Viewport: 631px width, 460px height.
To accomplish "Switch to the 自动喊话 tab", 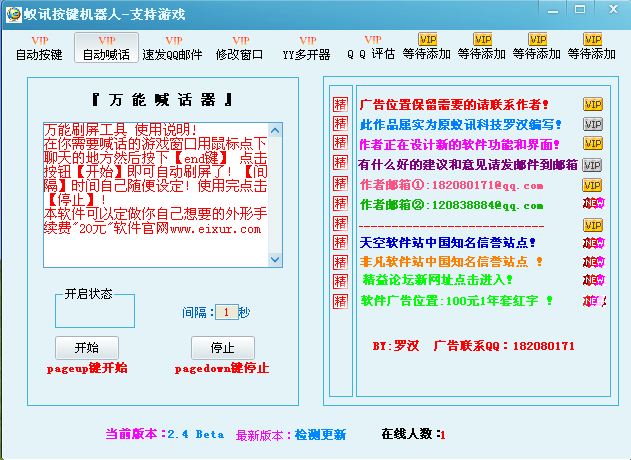I will (x=106, y=48).
